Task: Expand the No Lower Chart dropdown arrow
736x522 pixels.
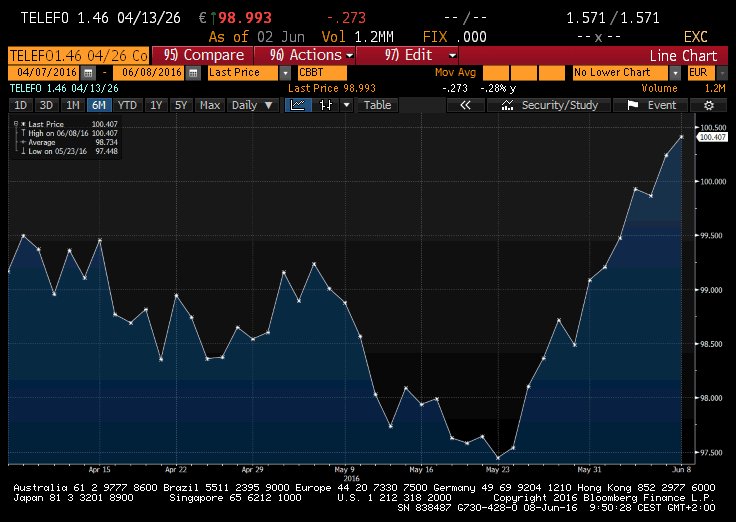Action: (675, 73)
